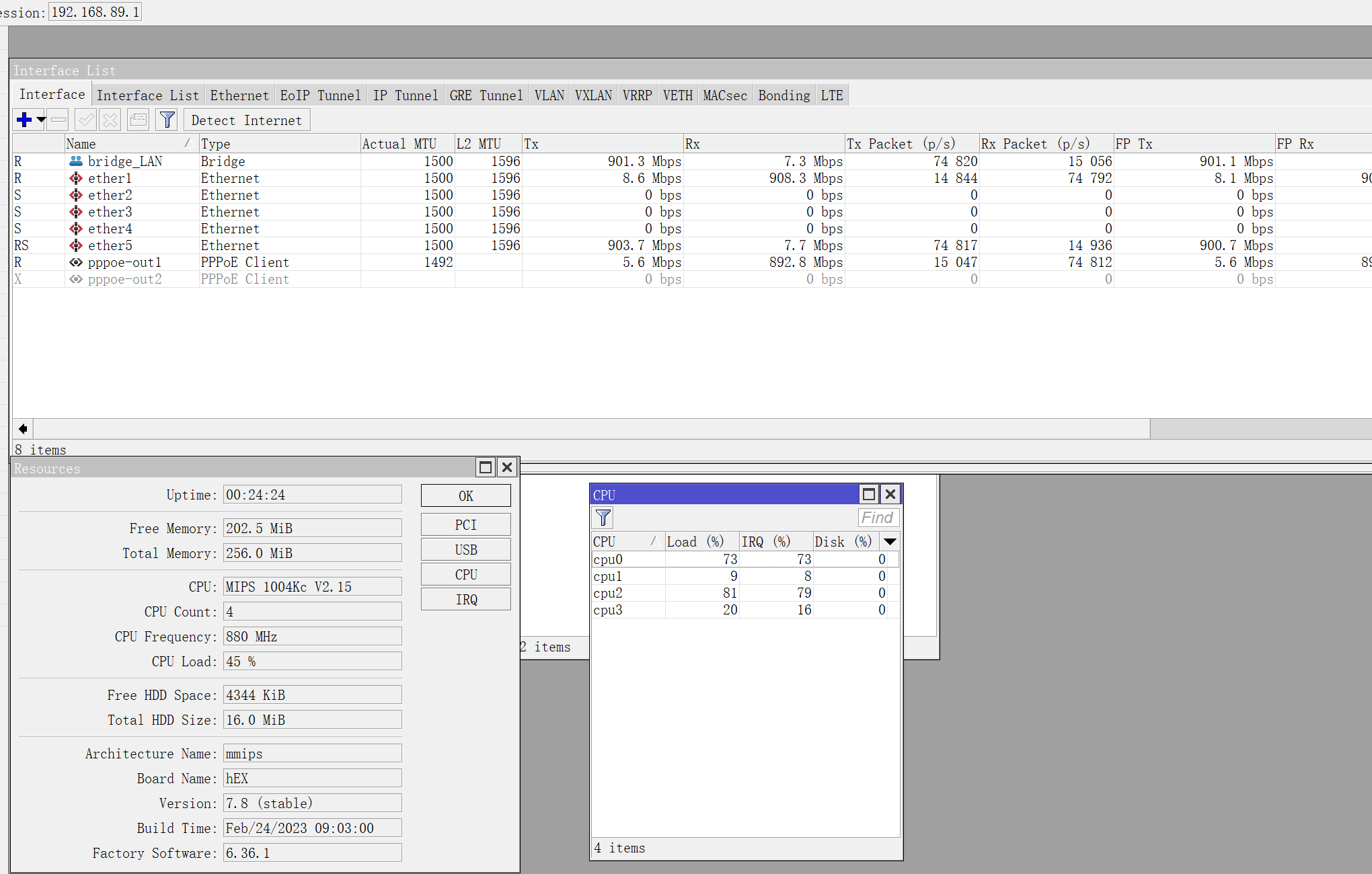Open the VLAN tab
The height and width of the screenshot is (874, 1372).
point(549,95)
